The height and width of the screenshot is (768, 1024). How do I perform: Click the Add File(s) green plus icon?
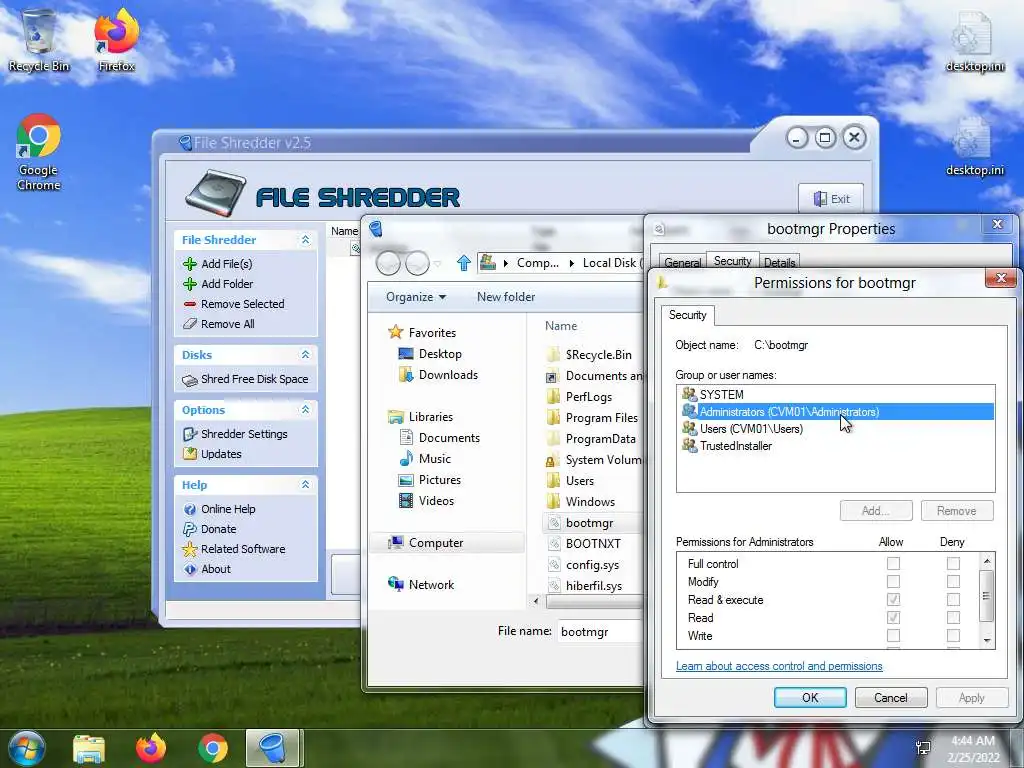click(190, 264)
